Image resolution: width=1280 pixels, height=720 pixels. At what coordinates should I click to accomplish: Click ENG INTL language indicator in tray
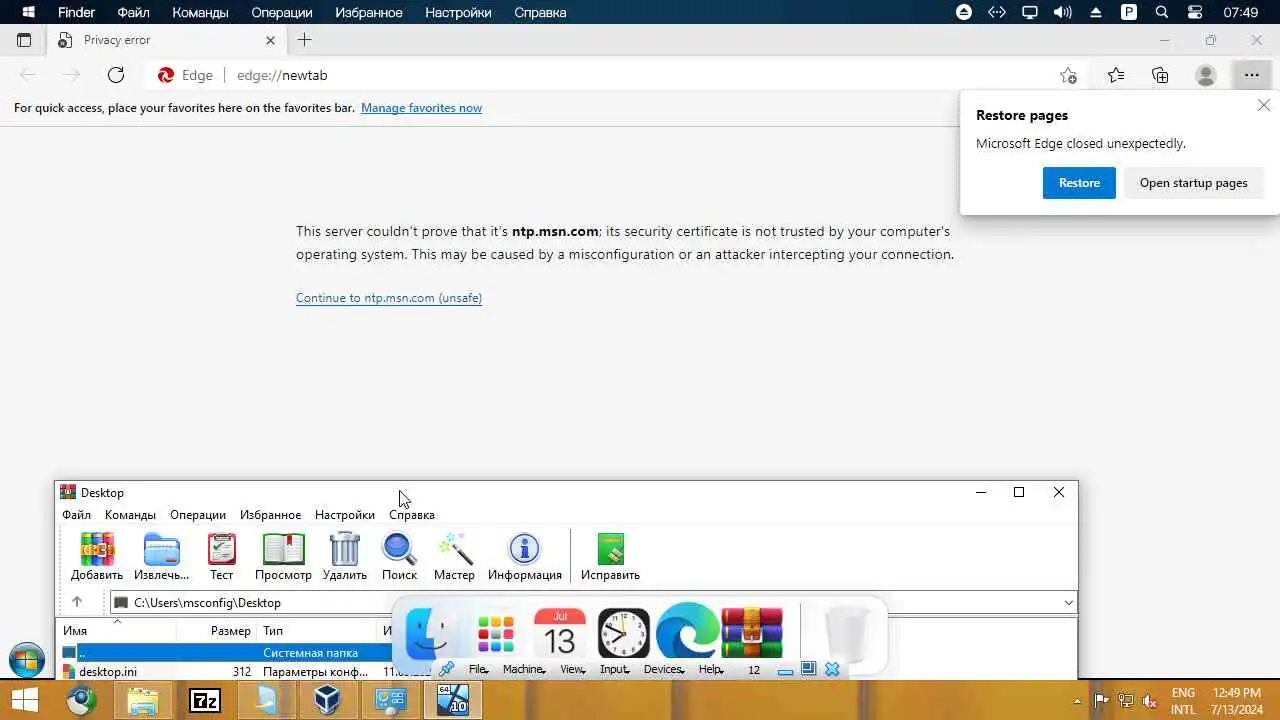pos(1183,701)
